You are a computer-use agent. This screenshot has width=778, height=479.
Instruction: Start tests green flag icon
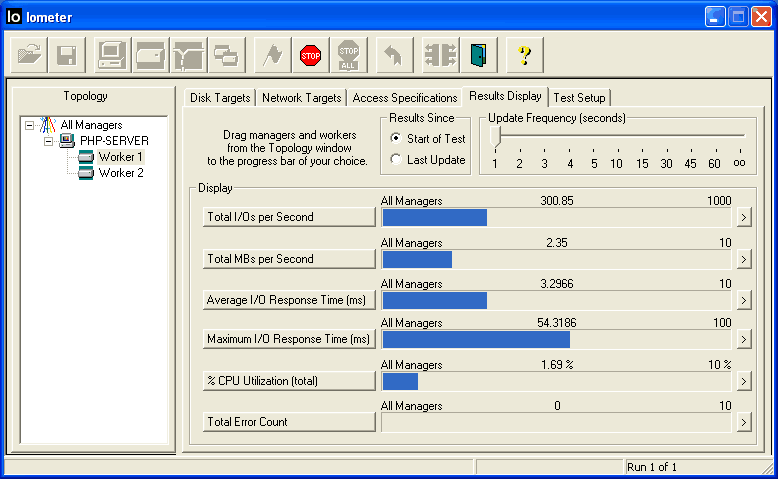point(272,55)
